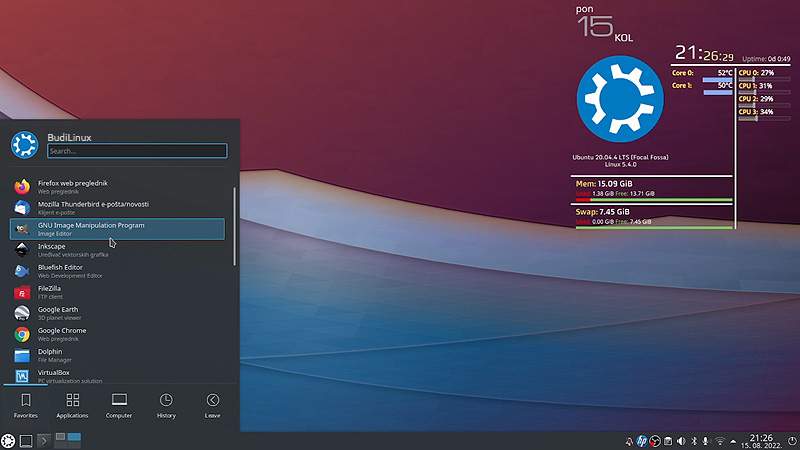The image size is (800, 450).
Task: Switch to the Applications tab
Action: tap(72, 406)
